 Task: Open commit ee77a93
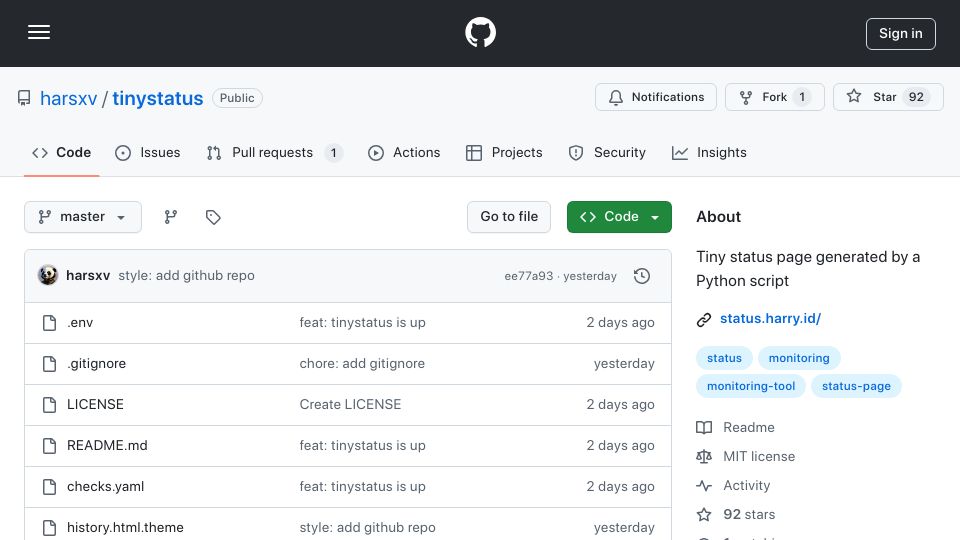(528, 276)
